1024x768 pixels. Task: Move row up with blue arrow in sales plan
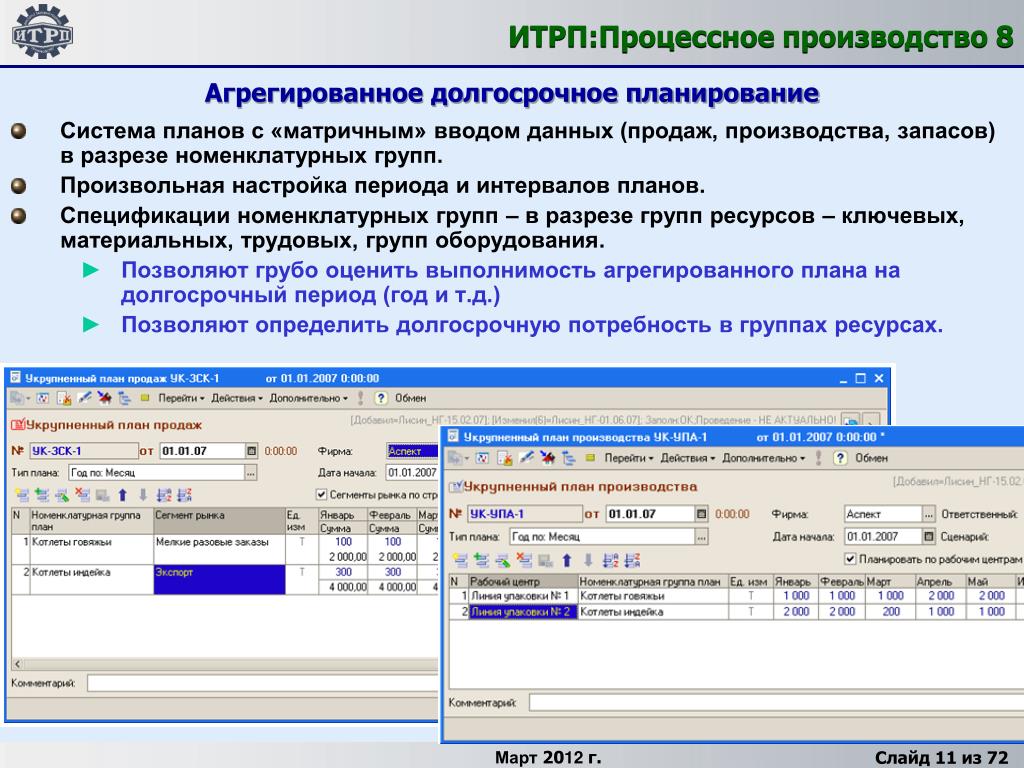click(123, 495)
